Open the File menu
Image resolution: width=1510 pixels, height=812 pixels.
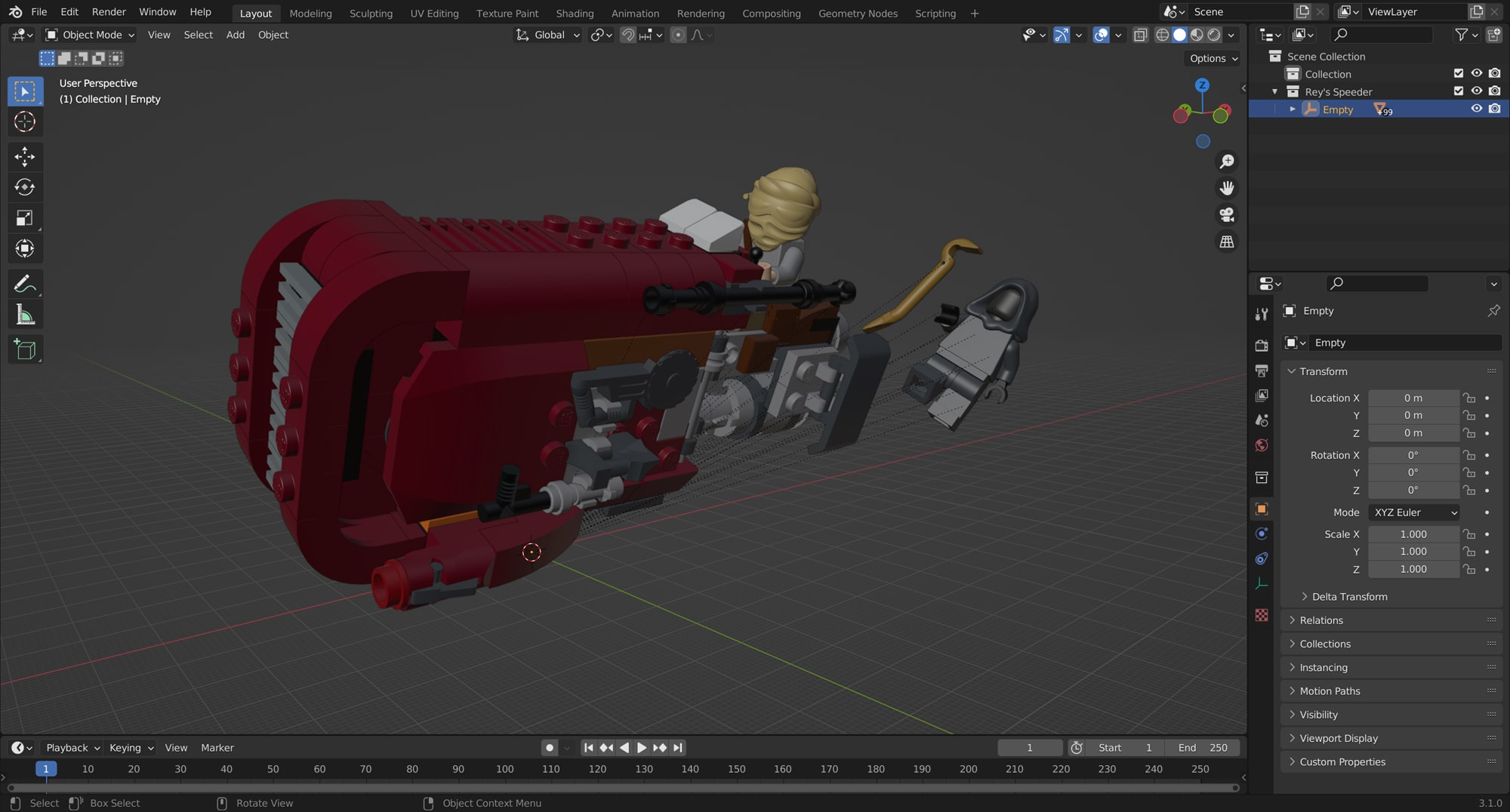click(39, 12)
